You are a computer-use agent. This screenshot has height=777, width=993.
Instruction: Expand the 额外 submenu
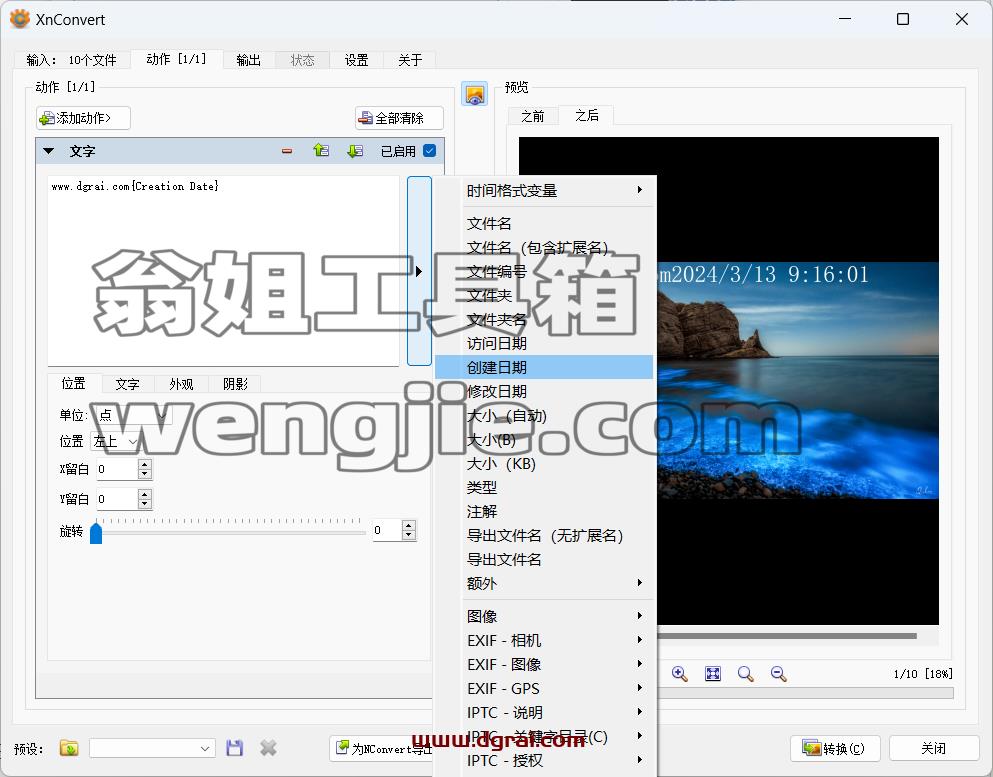coord(544,583)
